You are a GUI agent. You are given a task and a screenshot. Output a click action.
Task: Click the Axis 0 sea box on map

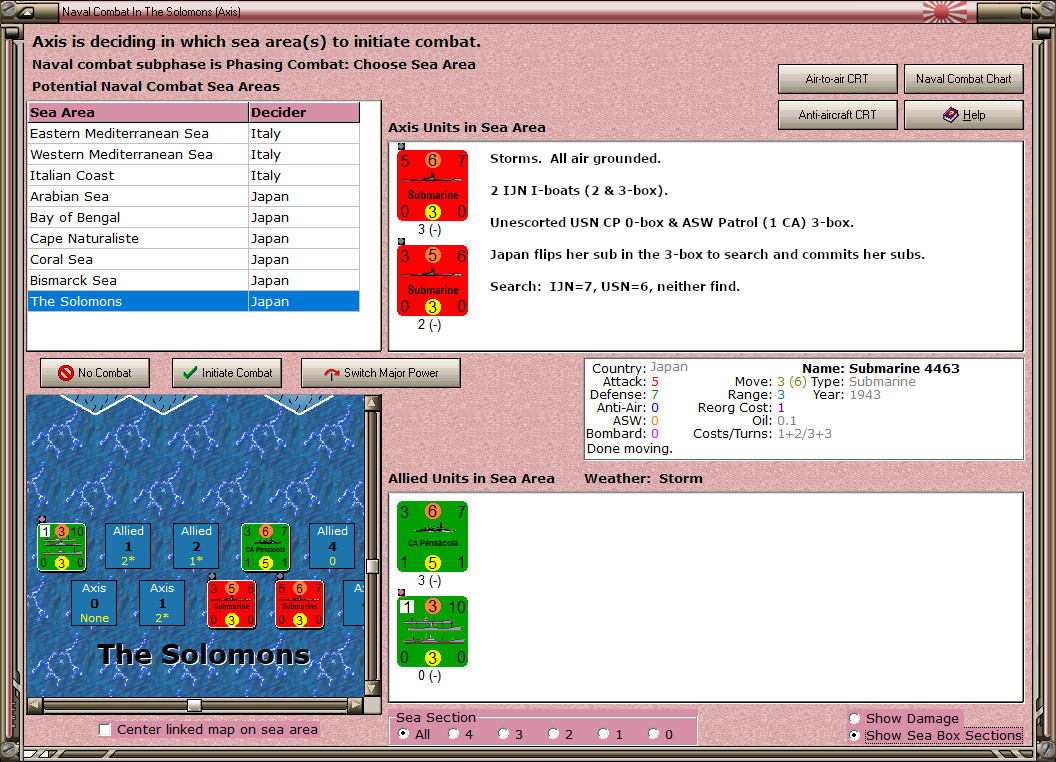94,603
